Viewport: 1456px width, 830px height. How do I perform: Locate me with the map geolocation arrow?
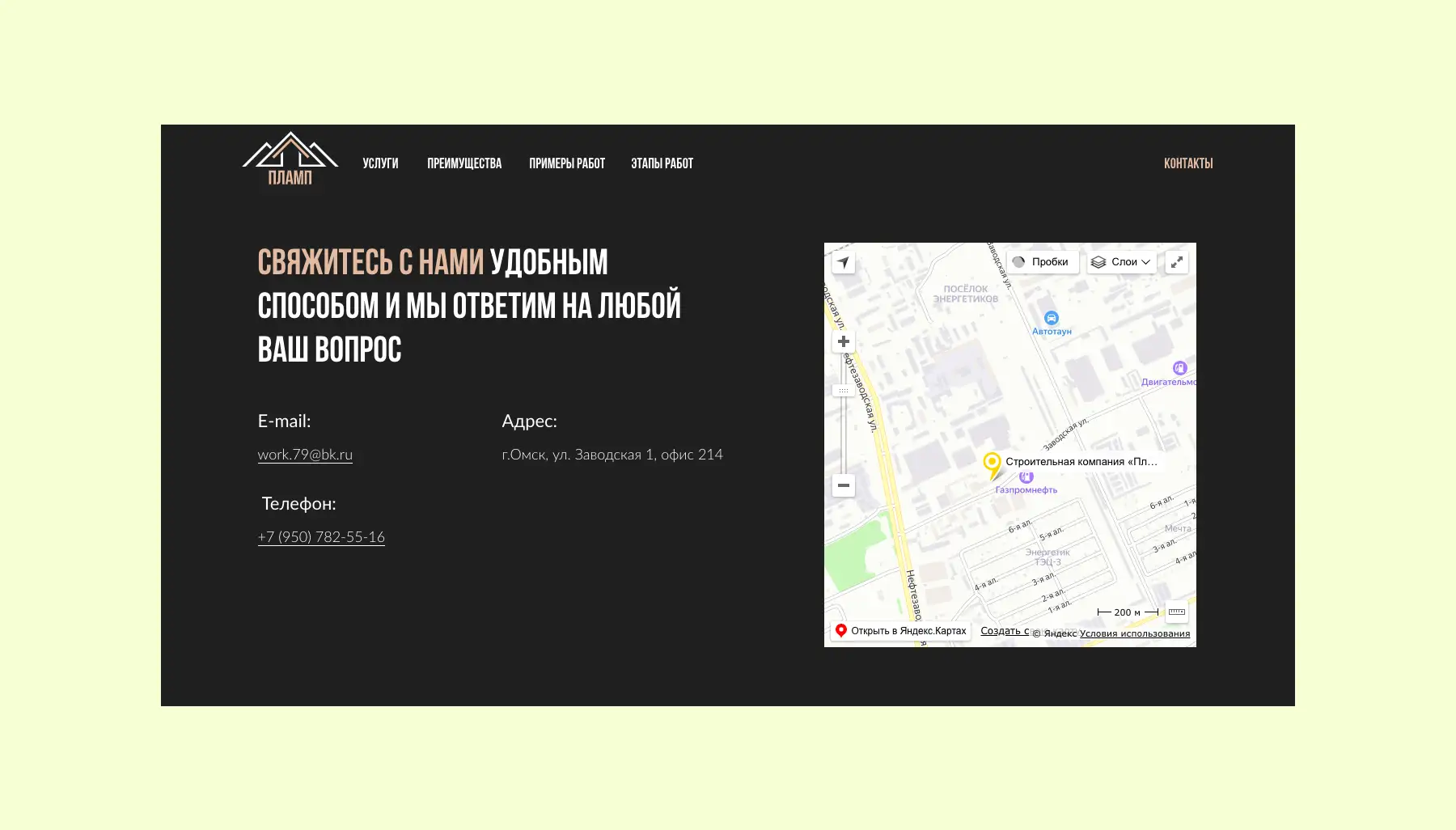(844, 262)
